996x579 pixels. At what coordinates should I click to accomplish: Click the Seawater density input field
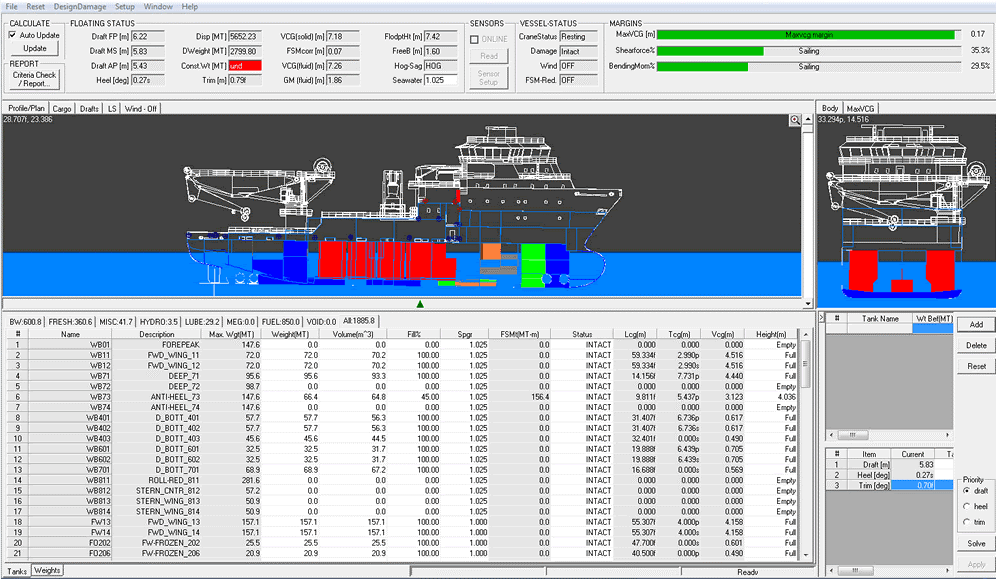439,80
